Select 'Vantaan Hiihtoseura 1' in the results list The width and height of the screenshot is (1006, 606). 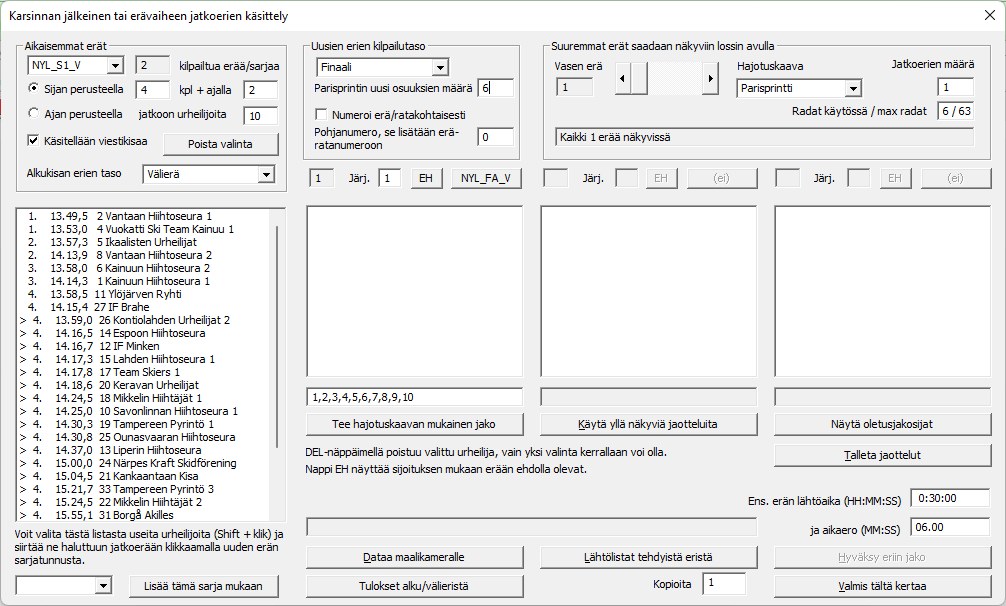pos(160,216)
